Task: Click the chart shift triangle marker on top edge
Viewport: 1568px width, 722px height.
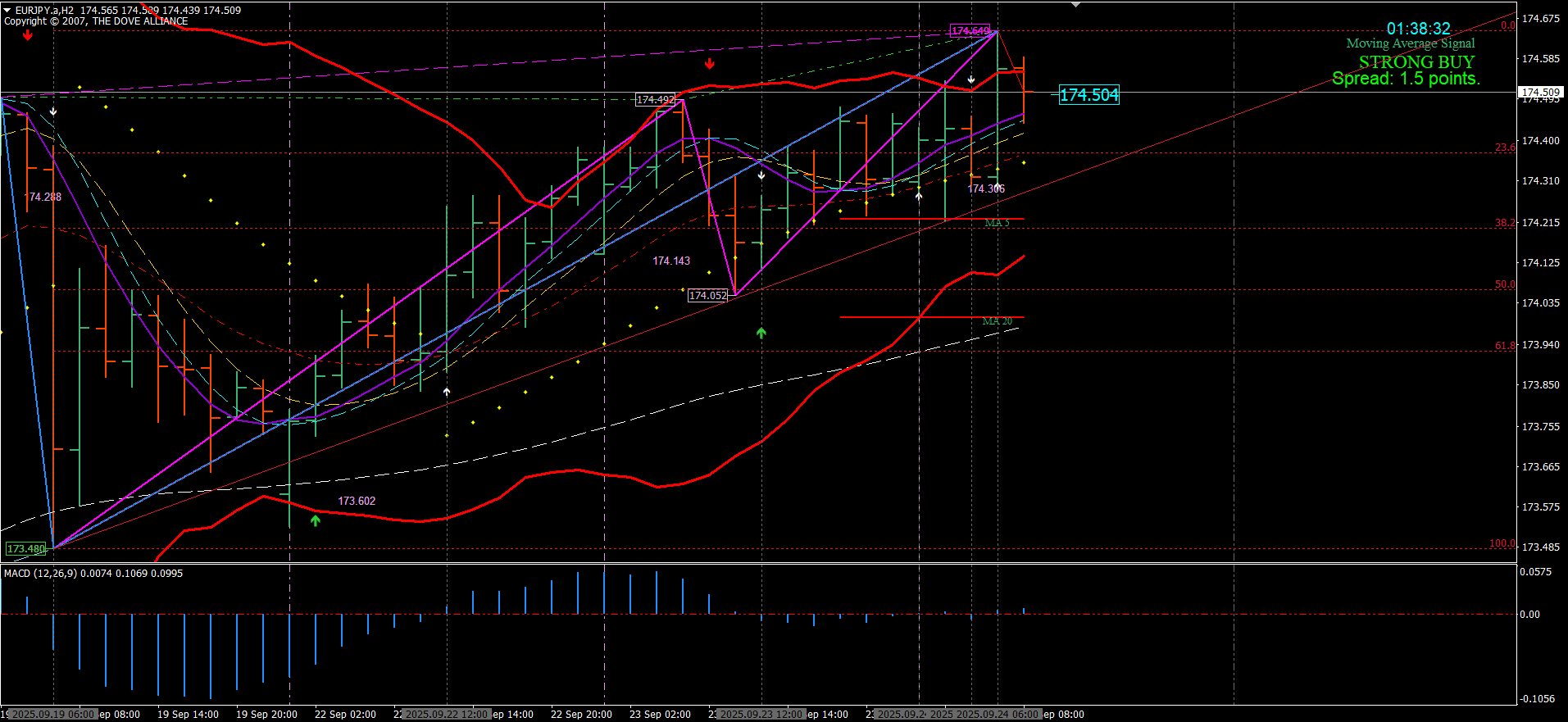Action: 1075,4
